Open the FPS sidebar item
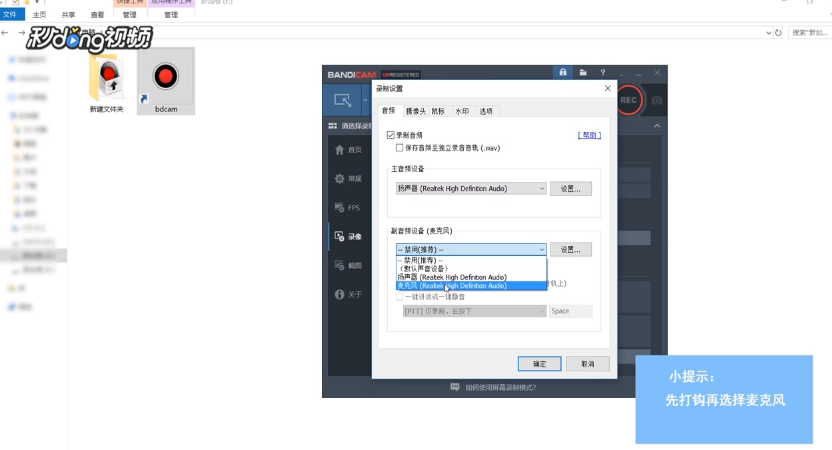This screenshot has width=832, height=450. point(348,207)
